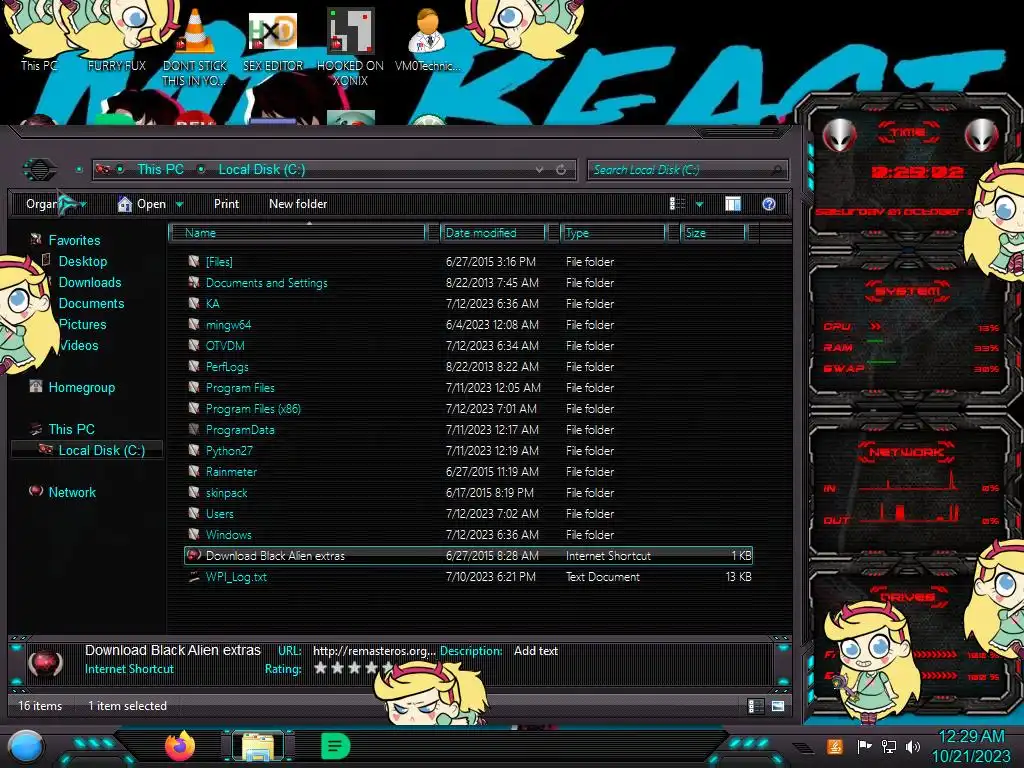This screenshot has width=1024, height=768.
Task: Refresh the address bar location
Action: point(561,170)
